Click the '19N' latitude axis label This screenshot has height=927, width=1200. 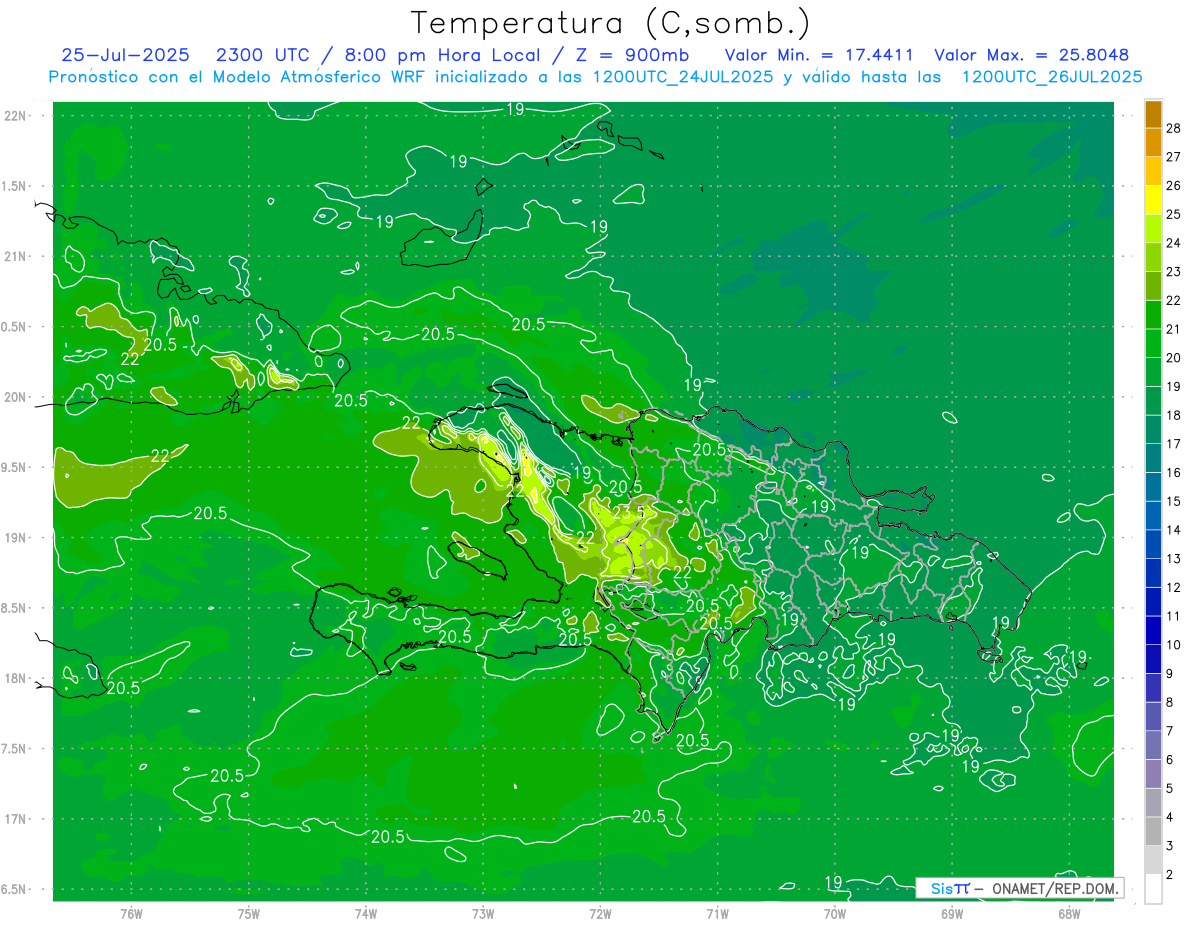(x=17, y=538)
